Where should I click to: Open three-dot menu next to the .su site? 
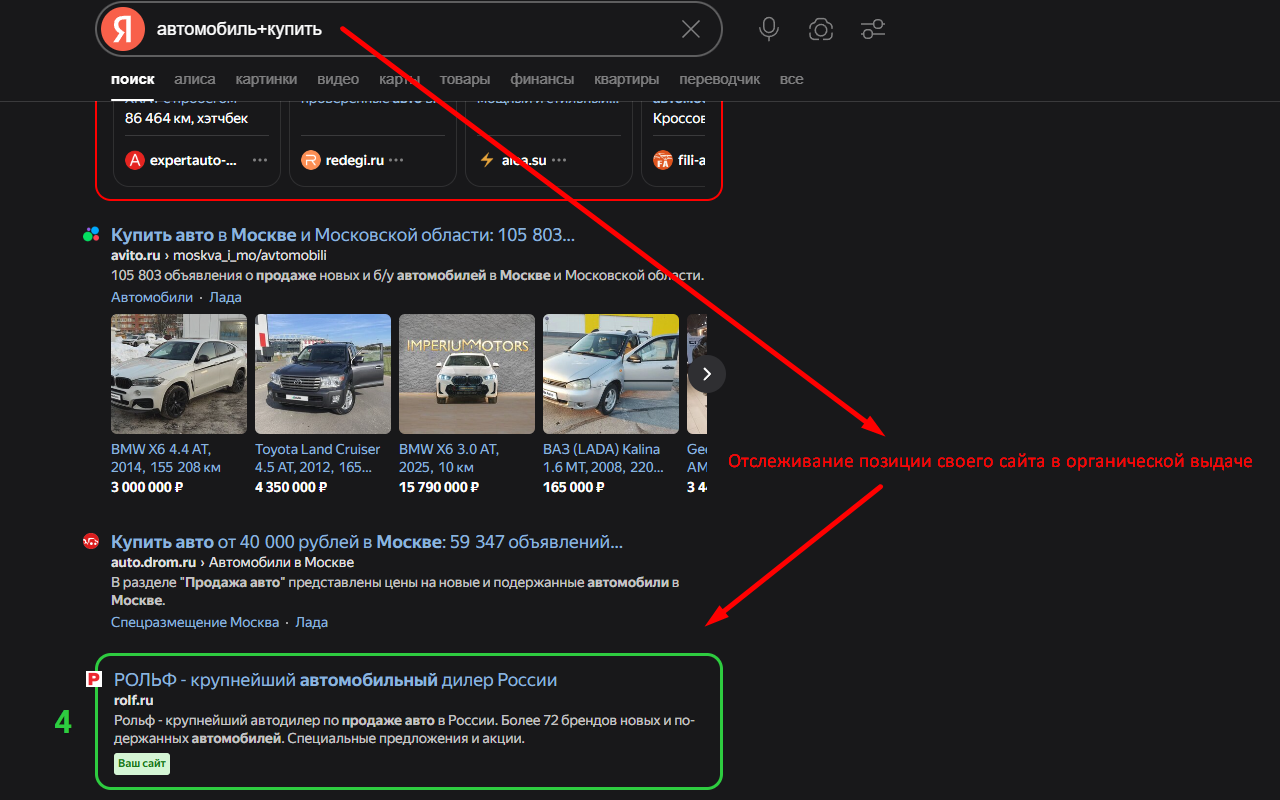(x=559, y=160)
